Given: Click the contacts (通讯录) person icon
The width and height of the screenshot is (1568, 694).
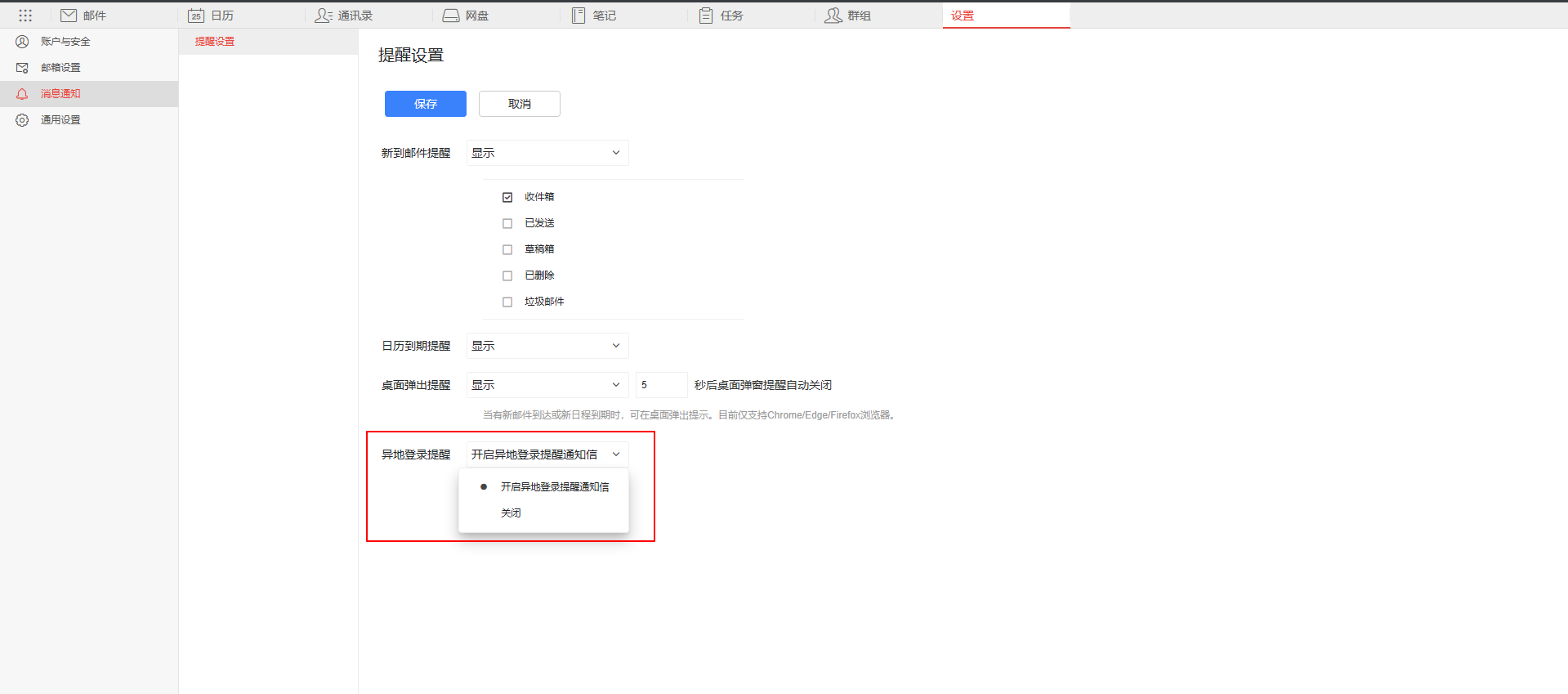Looking at the screenshot, I should (x=324, y=16).
